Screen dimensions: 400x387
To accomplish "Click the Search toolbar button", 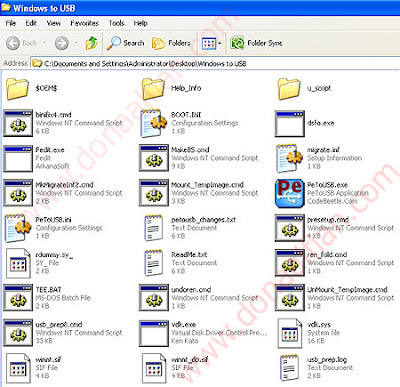I will pyautogui.click(x=126, y=43).
